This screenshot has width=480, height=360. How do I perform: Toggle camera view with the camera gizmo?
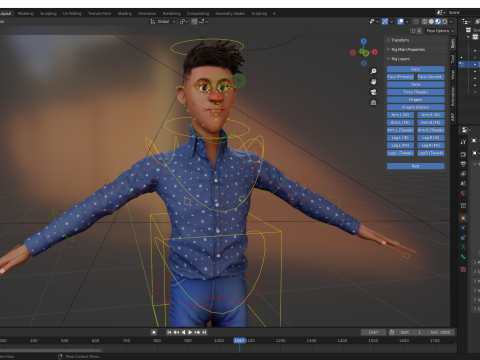[374, 92]
